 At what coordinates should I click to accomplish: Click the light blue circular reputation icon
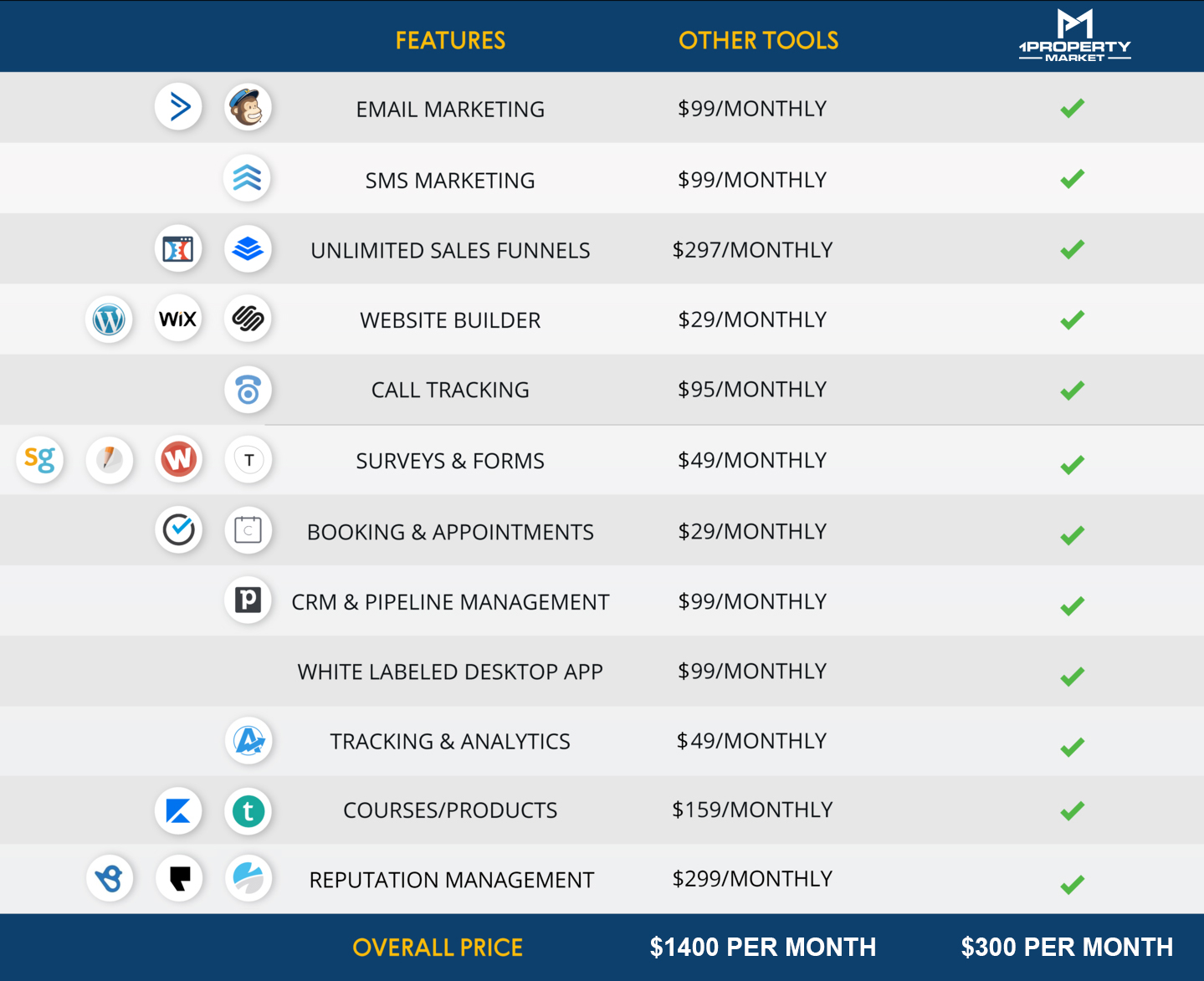click(x=248, y=878)
